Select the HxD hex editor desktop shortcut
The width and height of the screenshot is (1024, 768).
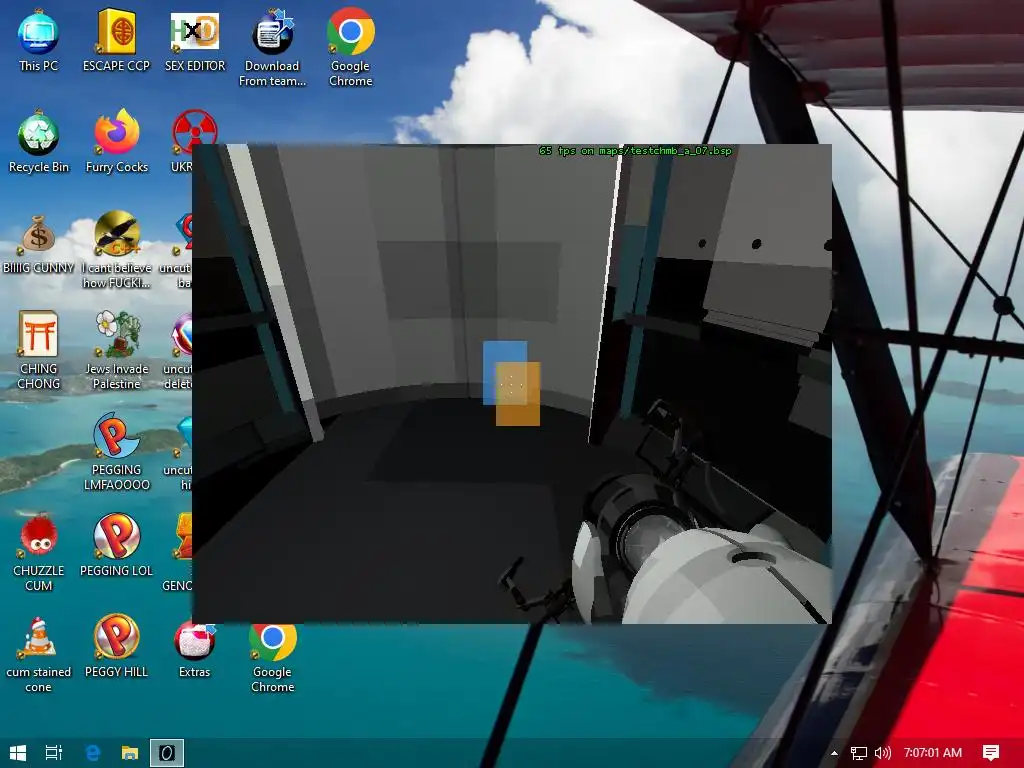(195, 40)
